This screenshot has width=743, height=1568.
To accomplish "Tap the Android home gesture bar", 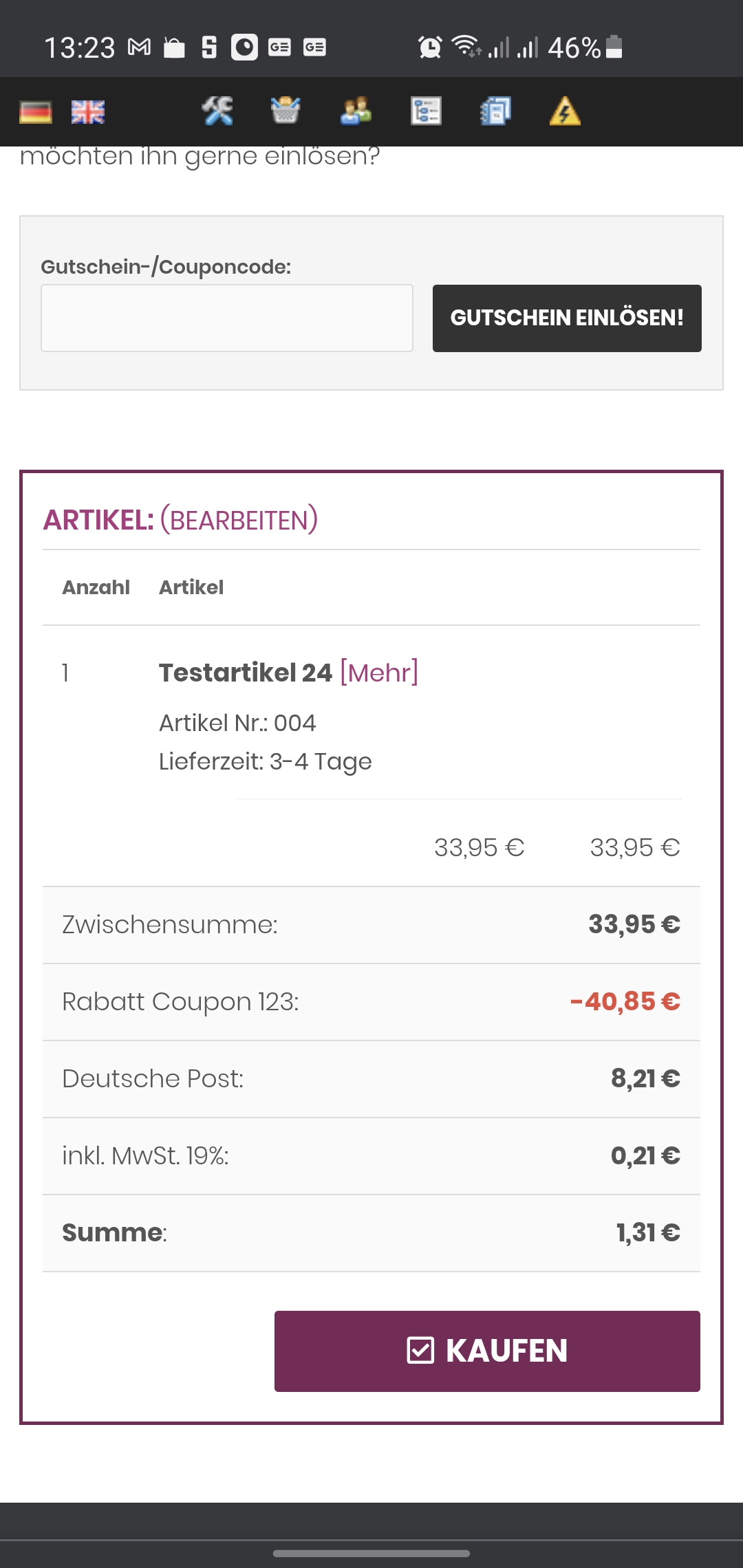I will 371,1553.
